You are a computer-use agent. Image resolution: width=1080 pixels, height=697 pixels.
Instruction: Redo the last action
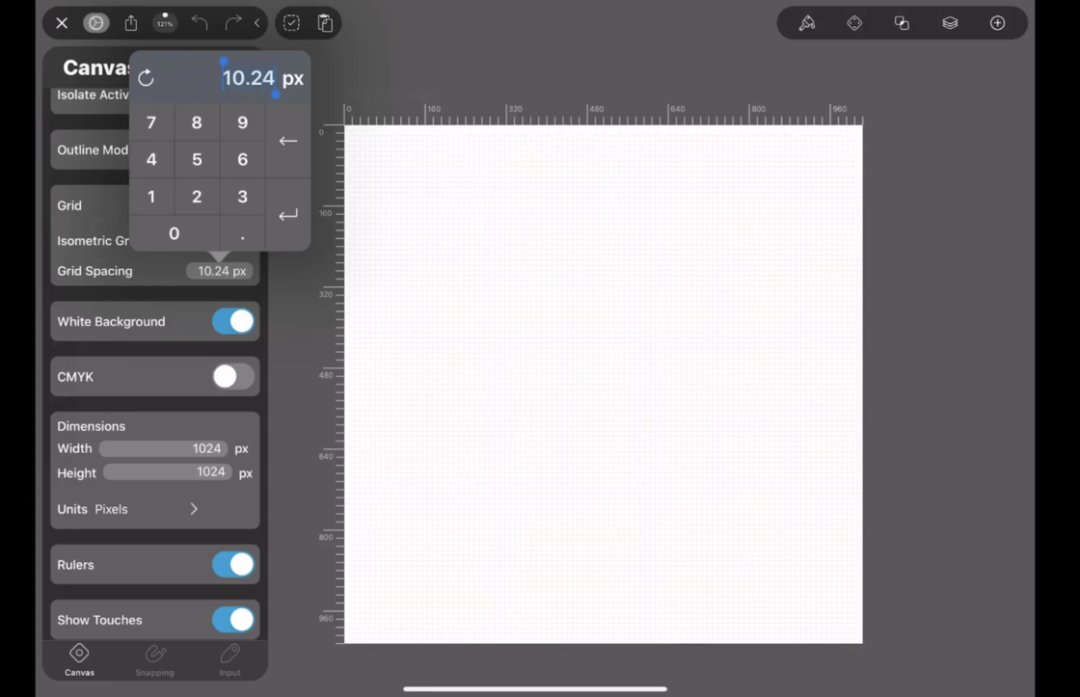tap(233, 23)
